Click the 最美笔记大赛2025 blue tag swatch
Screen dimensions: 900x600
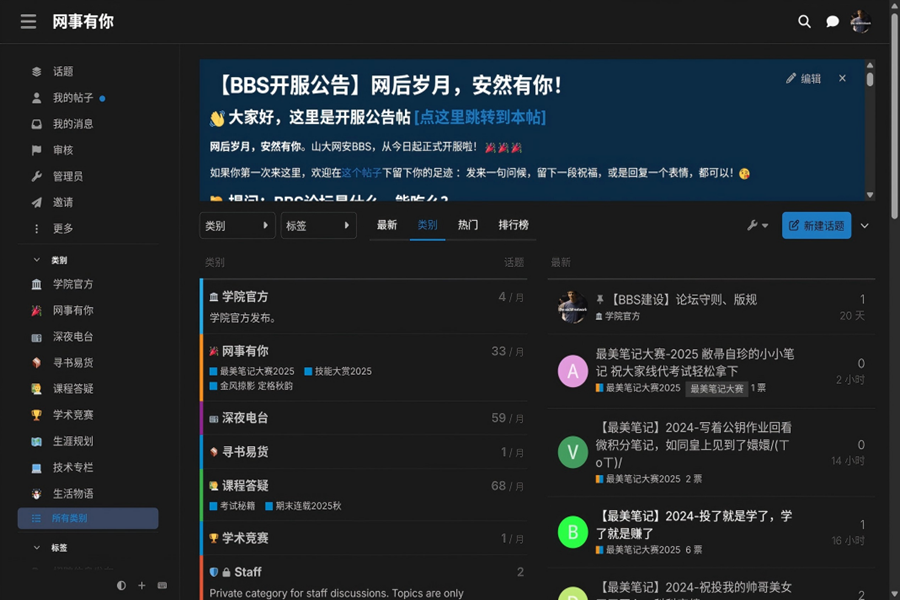click(214, 371)
